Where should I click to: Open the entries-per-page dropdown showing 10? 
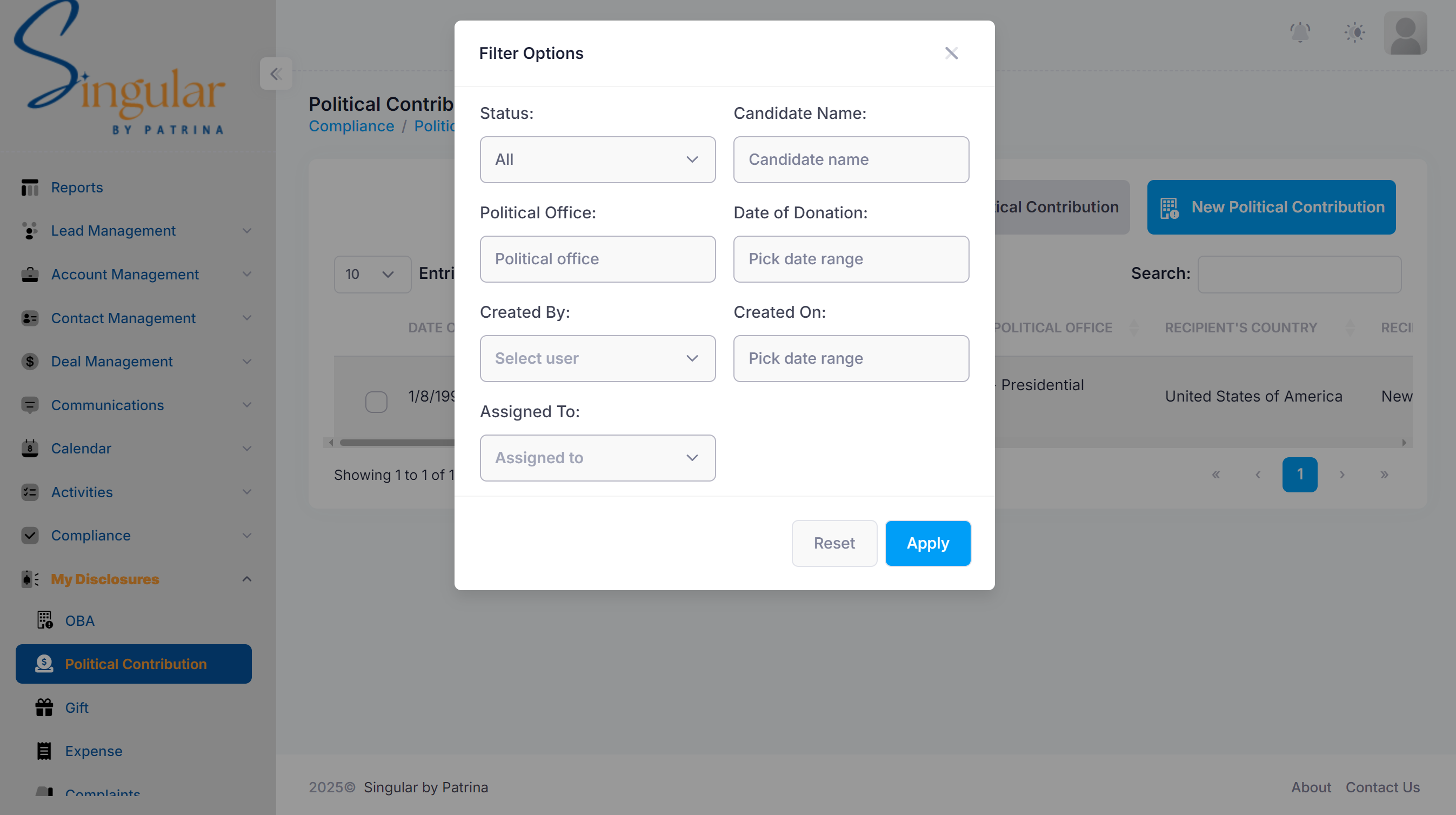(x=371, y=274)
